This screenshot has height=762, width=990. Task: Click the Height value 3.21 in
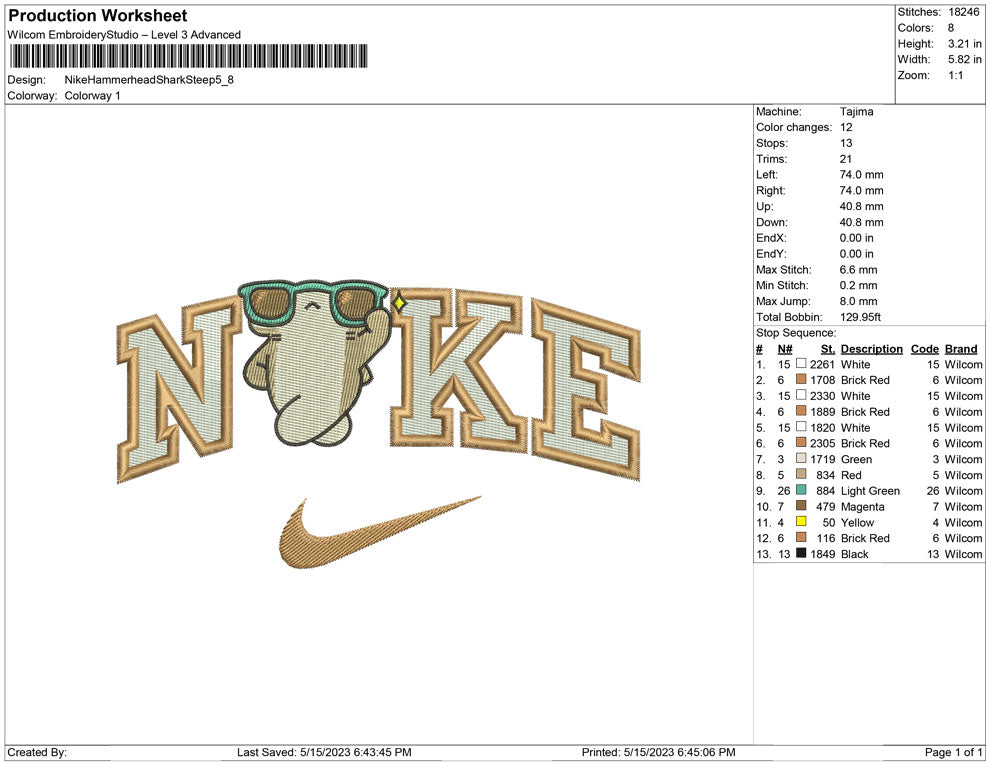pos(964,44)
